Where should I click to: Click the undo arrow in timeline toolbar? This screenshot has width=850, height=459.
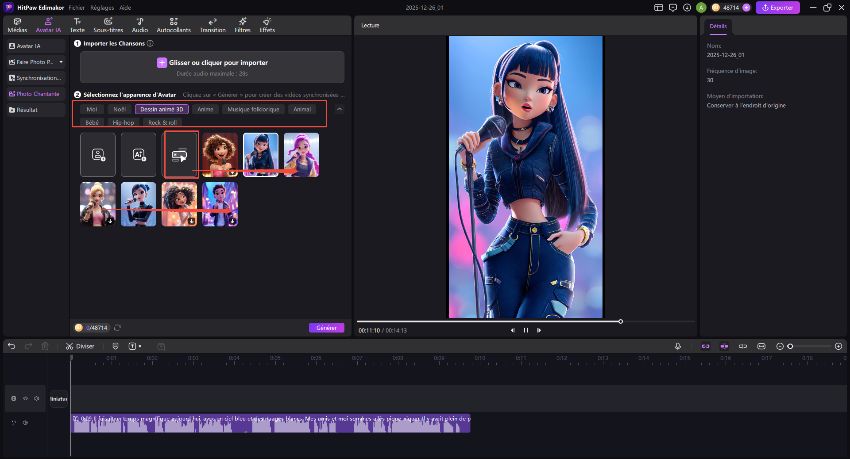click(12, 346)
